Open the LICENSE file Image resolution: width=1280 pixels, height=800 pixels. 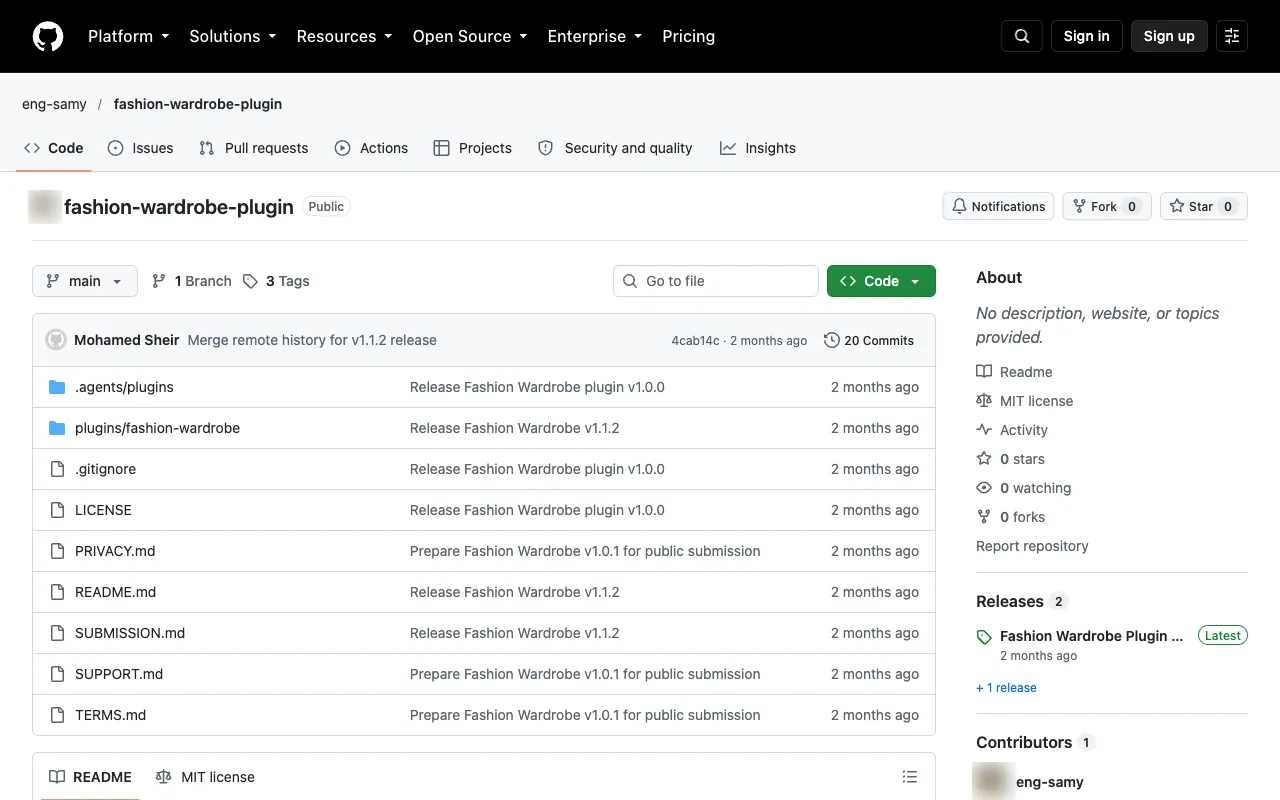coord(103,510)
